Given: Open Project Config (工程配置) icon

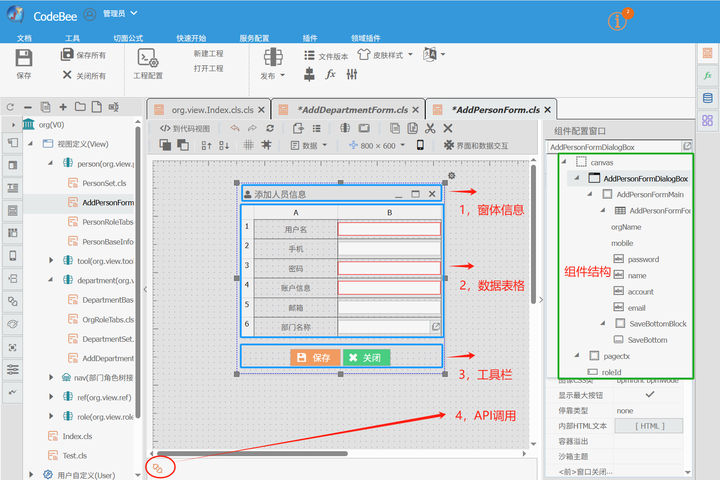Looking at the screenshot, I should [148, 58].
